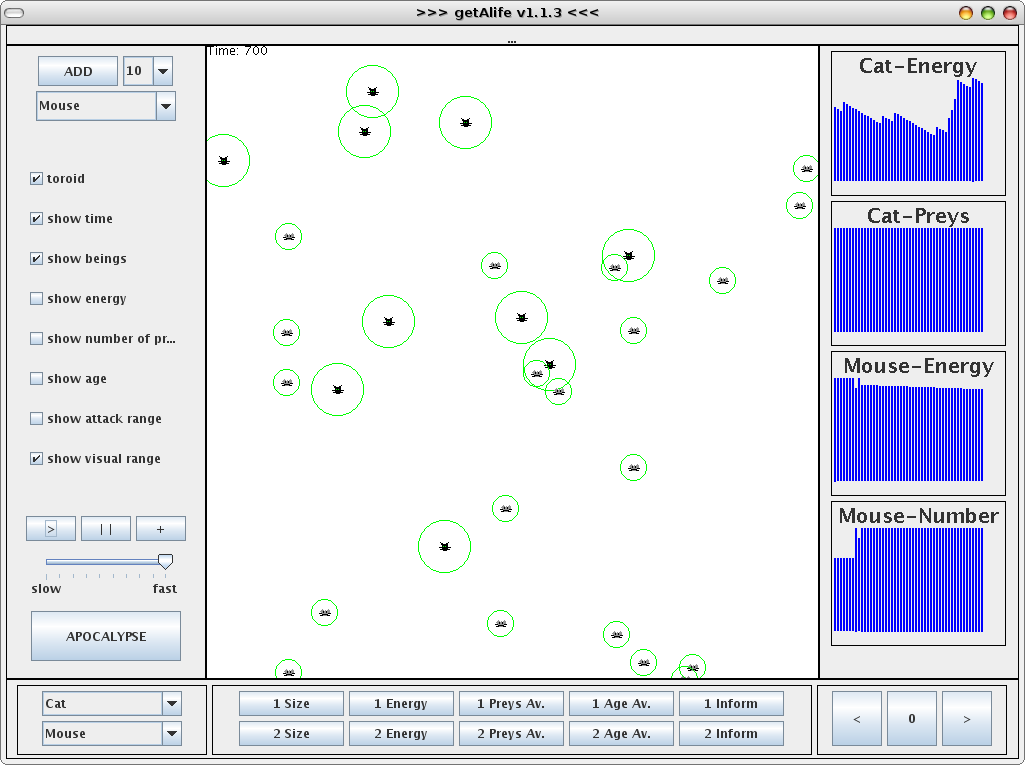Click the quantity field showing 10
Screen dimensions: 1025x765
[138, 71]
